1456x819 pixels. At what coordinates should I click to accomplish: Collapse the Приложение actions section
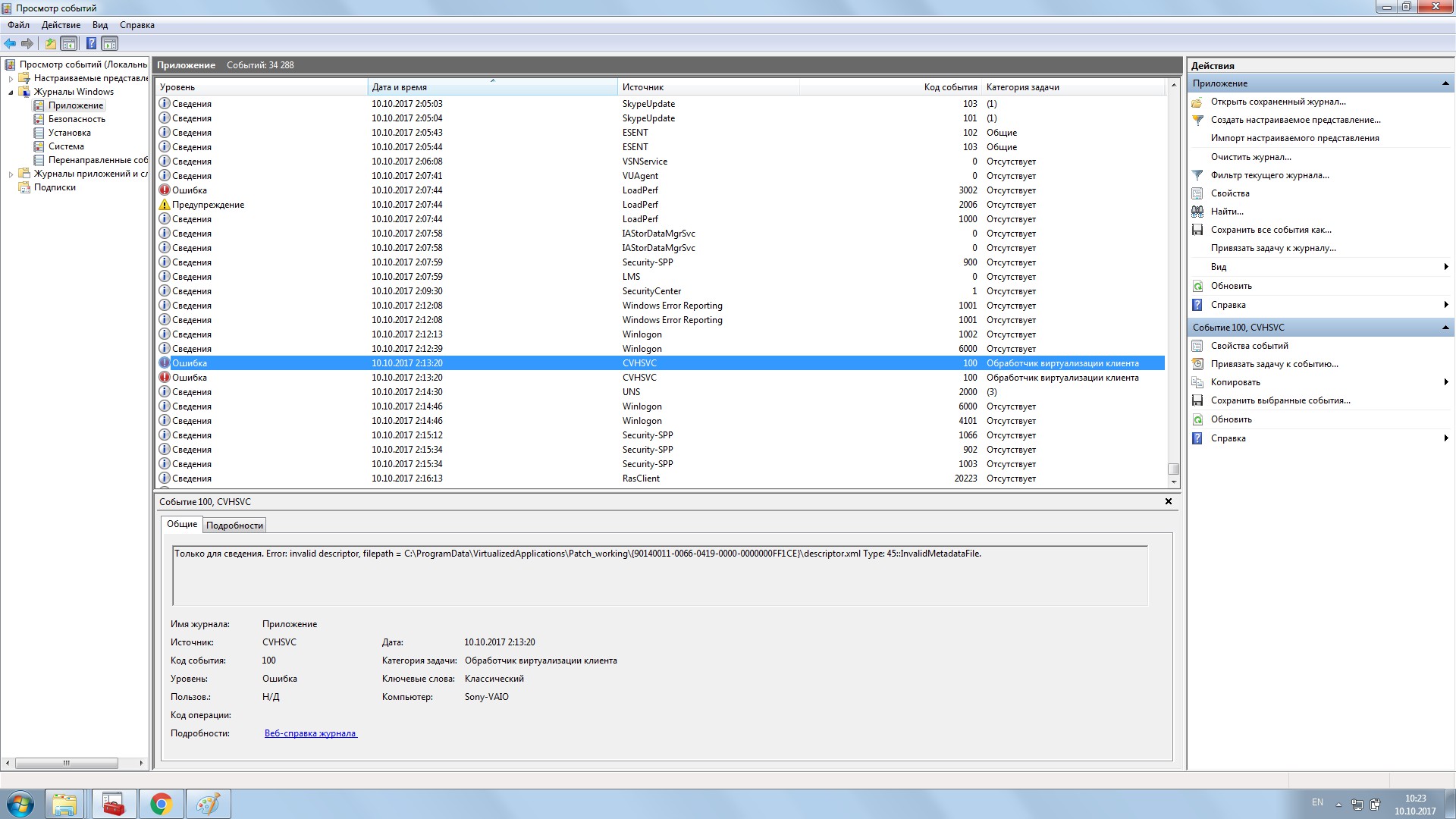pos(1445,83)
